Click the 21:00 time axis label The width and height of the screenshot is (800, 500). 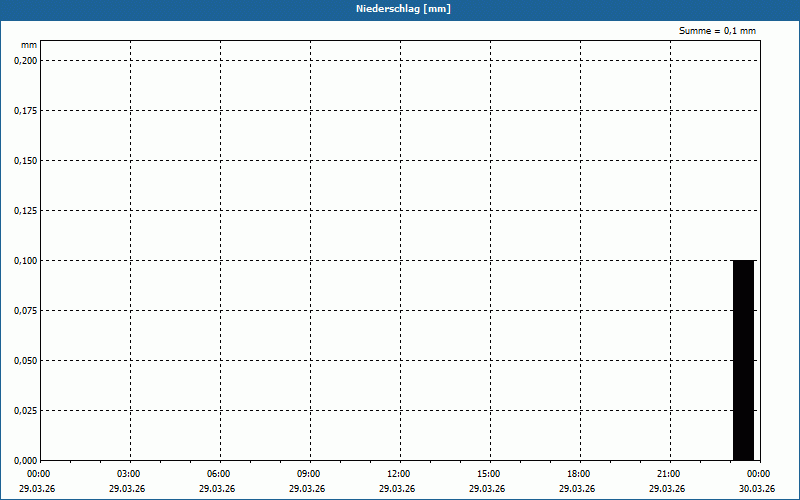point(668,474)
